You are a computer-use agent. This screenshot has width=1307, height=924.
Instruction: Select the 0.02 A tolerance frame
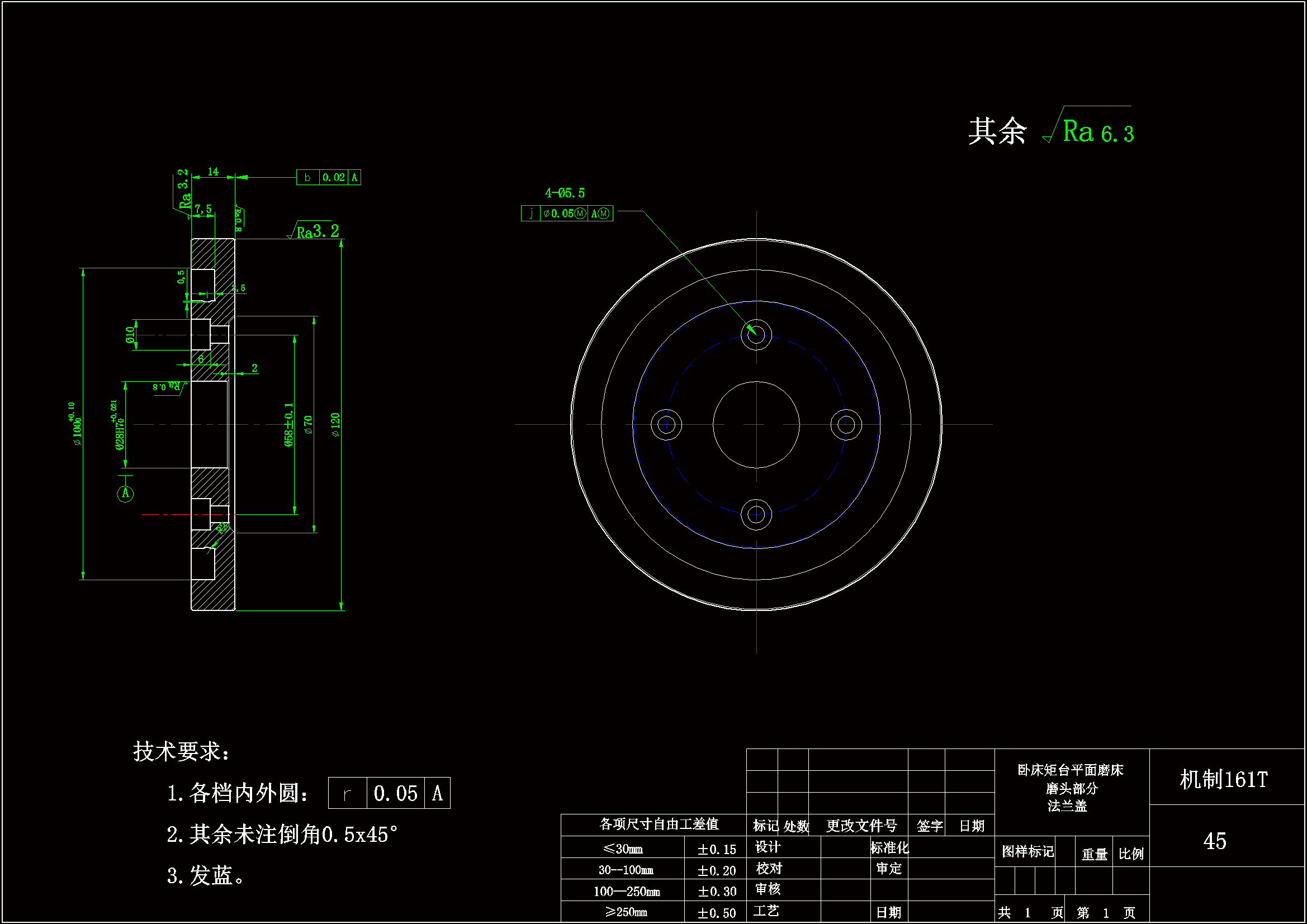329,178
